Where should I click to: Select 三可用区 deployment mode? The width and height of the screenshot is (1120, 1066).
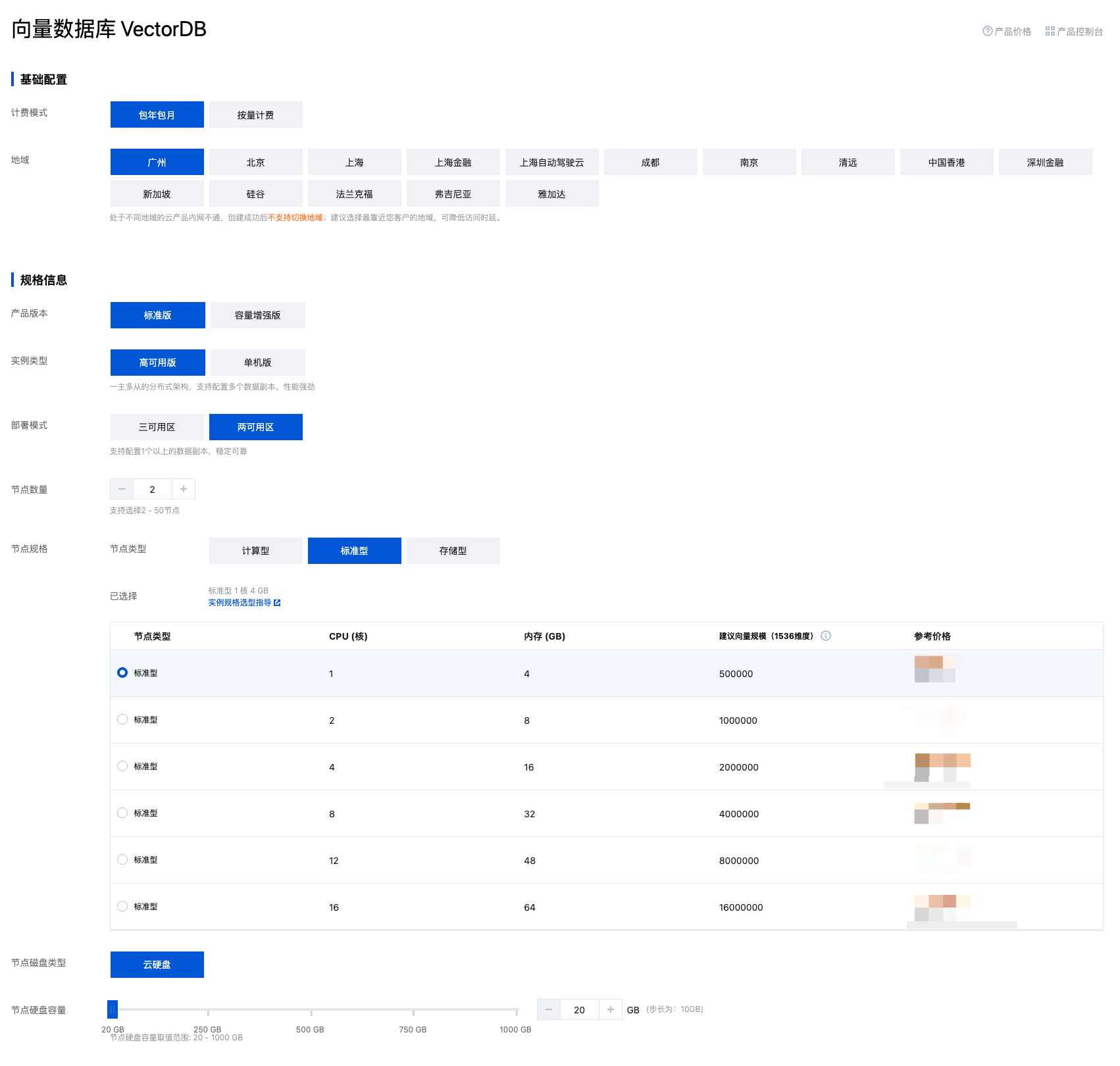[157, 427]
